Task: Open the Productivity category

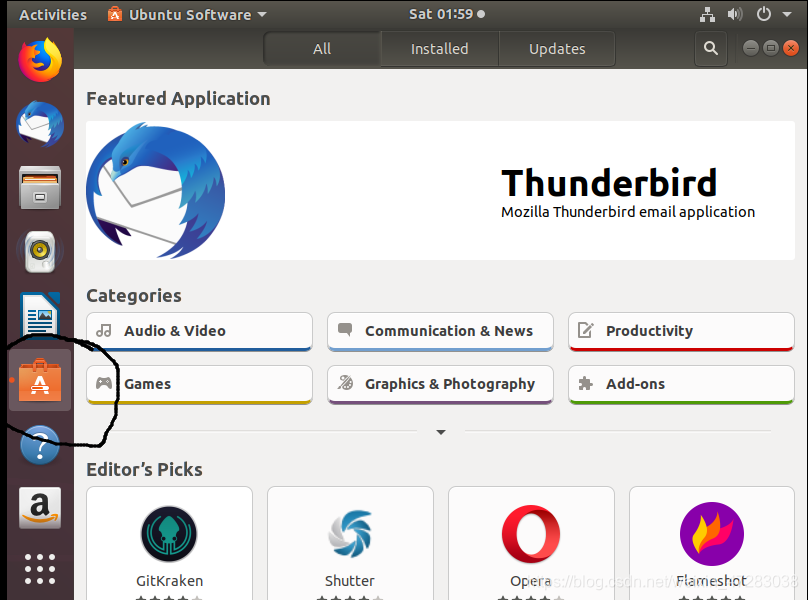Action: pos(681,331)
